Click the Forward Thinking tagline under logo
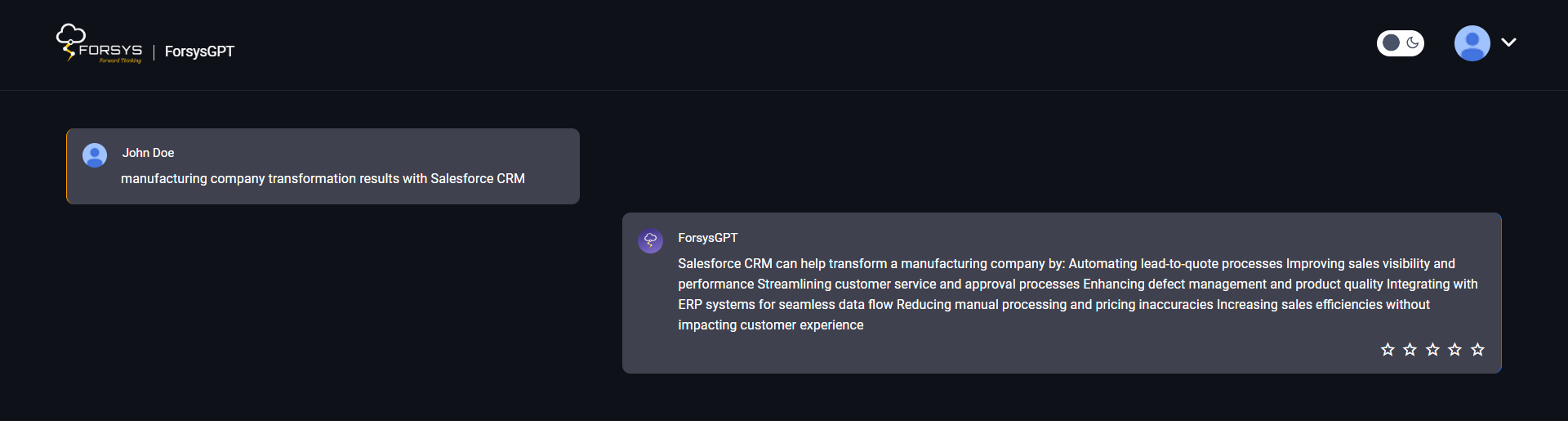Screen dimensions: 1568x421 pyautogui.click(x=120, y=60)
